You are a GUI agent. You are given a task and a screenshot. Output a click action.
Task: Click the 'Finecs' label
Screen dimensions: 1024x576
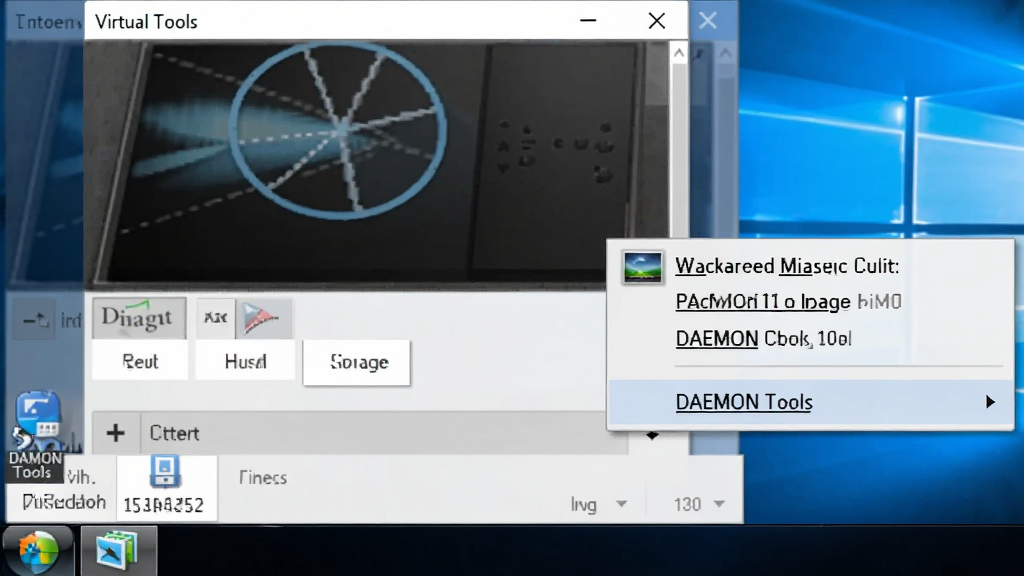(263, 477)
